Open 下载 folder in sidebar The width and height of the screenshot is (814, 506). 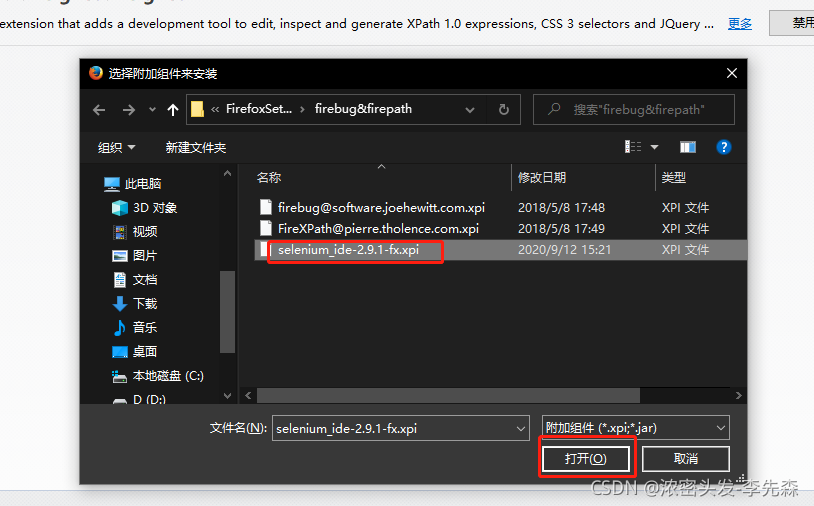[x=145, y=303]
